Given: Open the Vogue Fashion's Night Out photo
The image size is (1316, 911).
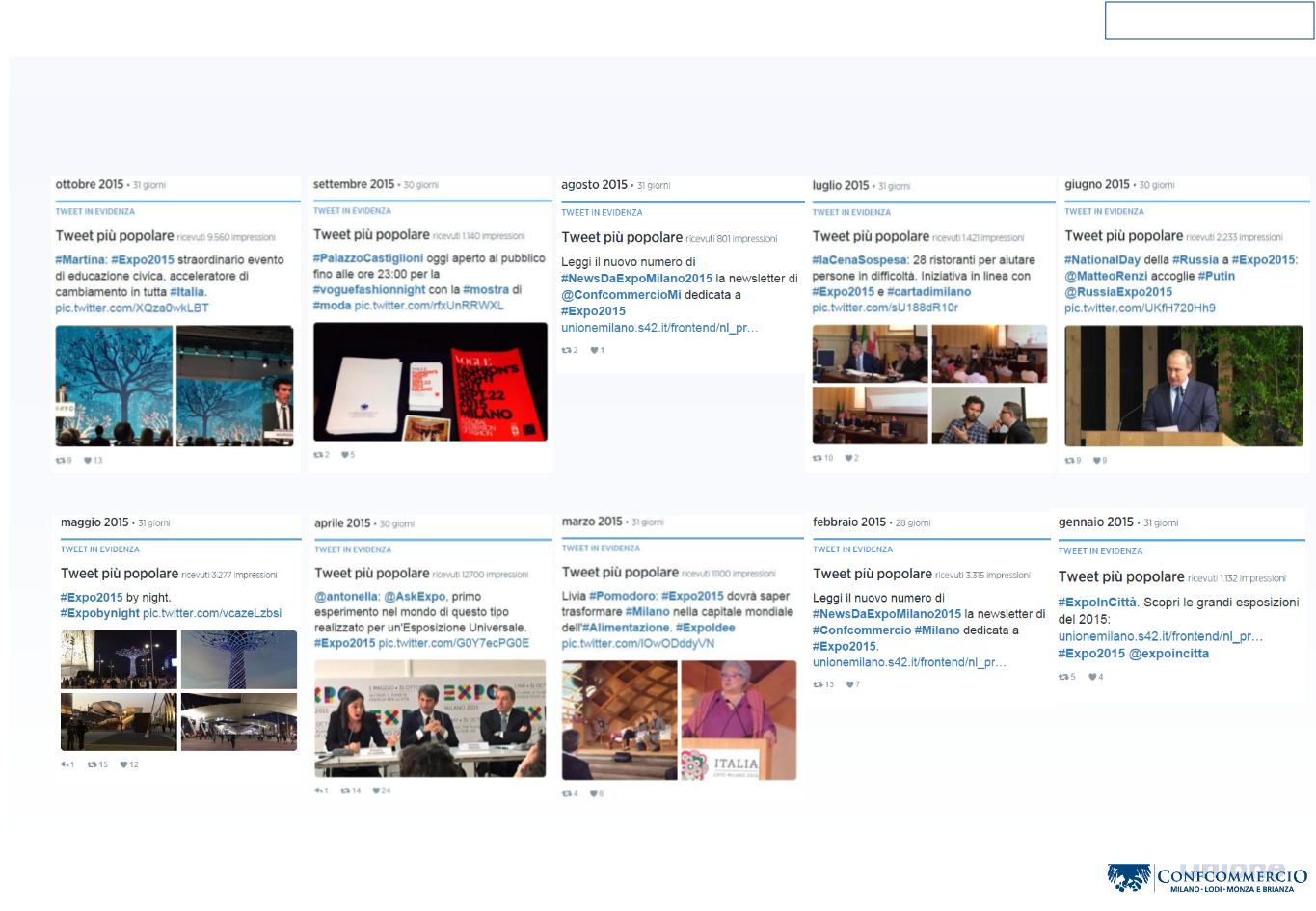Looking at the screenshot, I should tap(430, 382).
